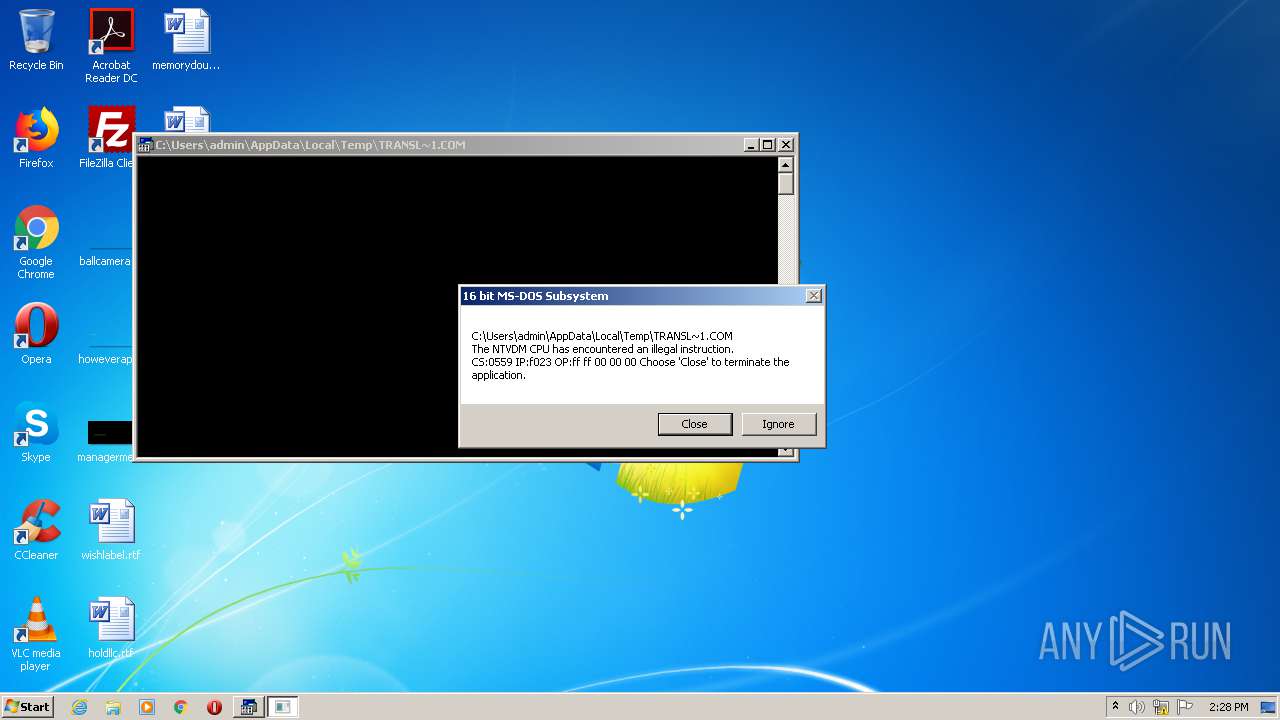Select the memorydou... Word document icon
Screen dimensions: 1280x720
186,41
